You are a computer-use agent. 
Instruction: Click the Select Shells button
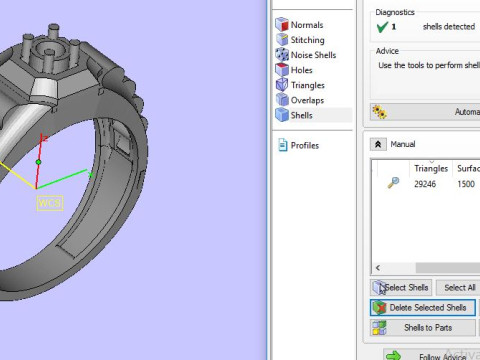click(401, 288)
